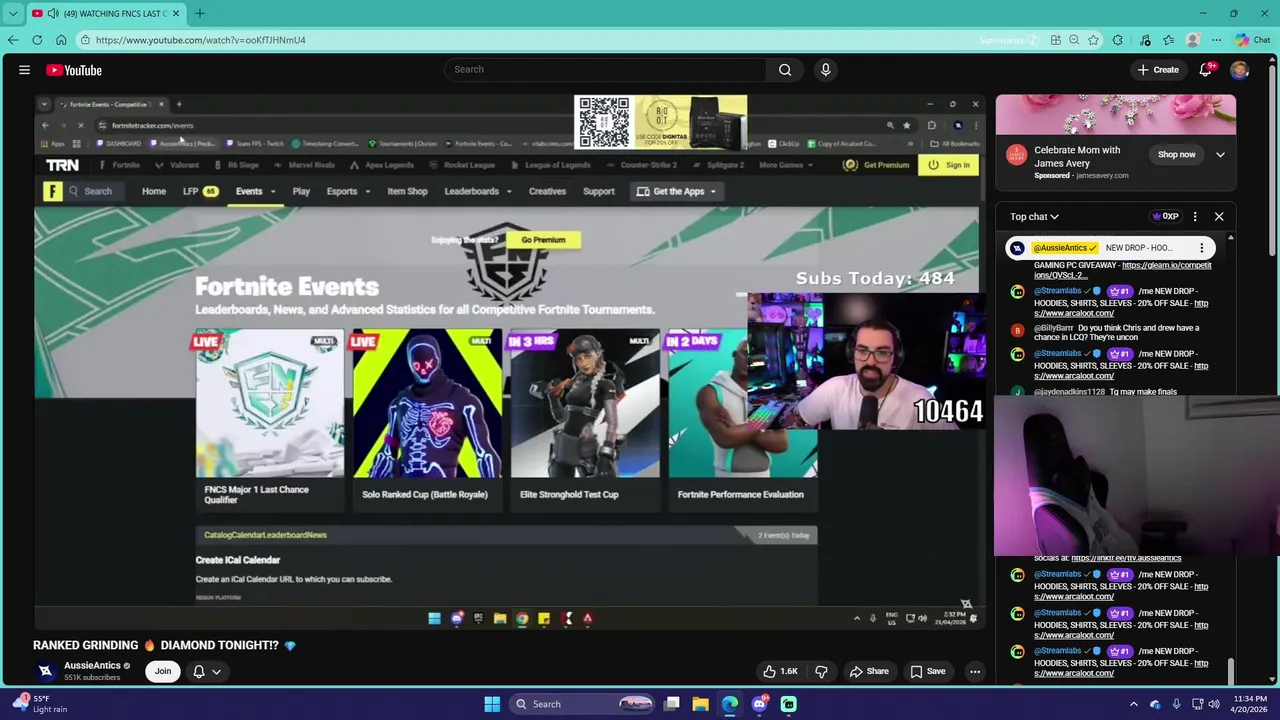Viewport: 1280px width, 720px height.
Task: Like the video with the 1.6K thumbs-up
Action: [780, 672]
